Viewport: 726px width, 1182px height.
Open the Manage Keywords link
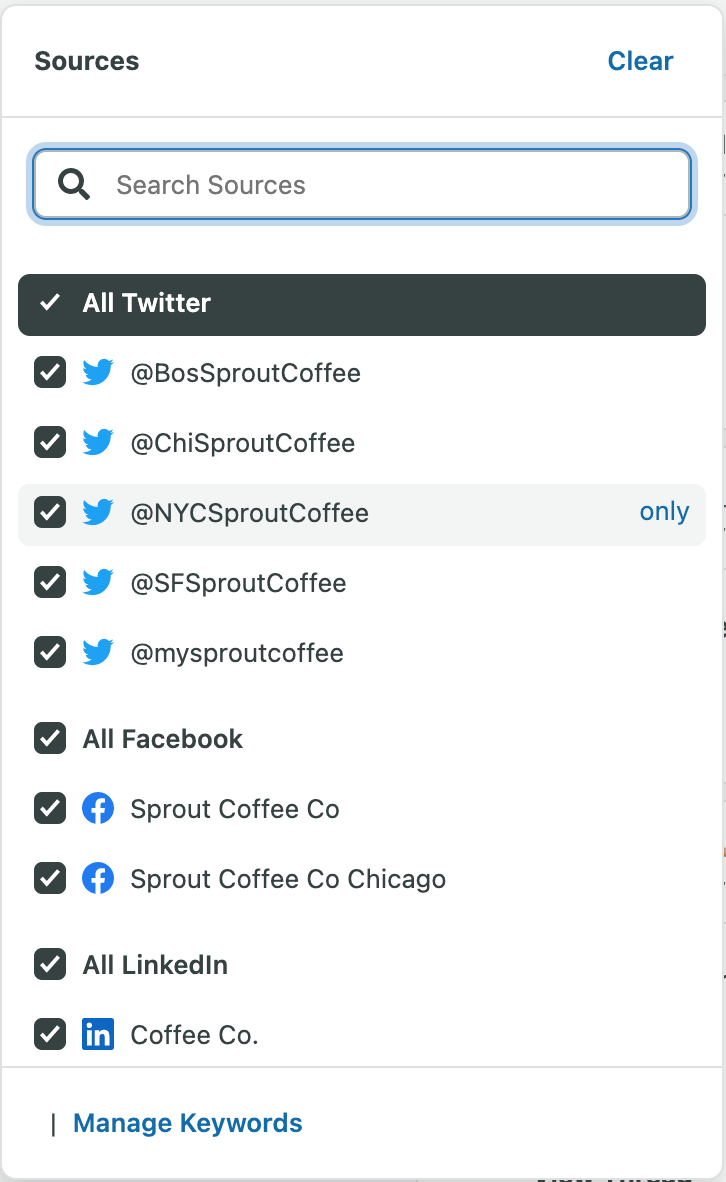click(x=188, y=1123)
